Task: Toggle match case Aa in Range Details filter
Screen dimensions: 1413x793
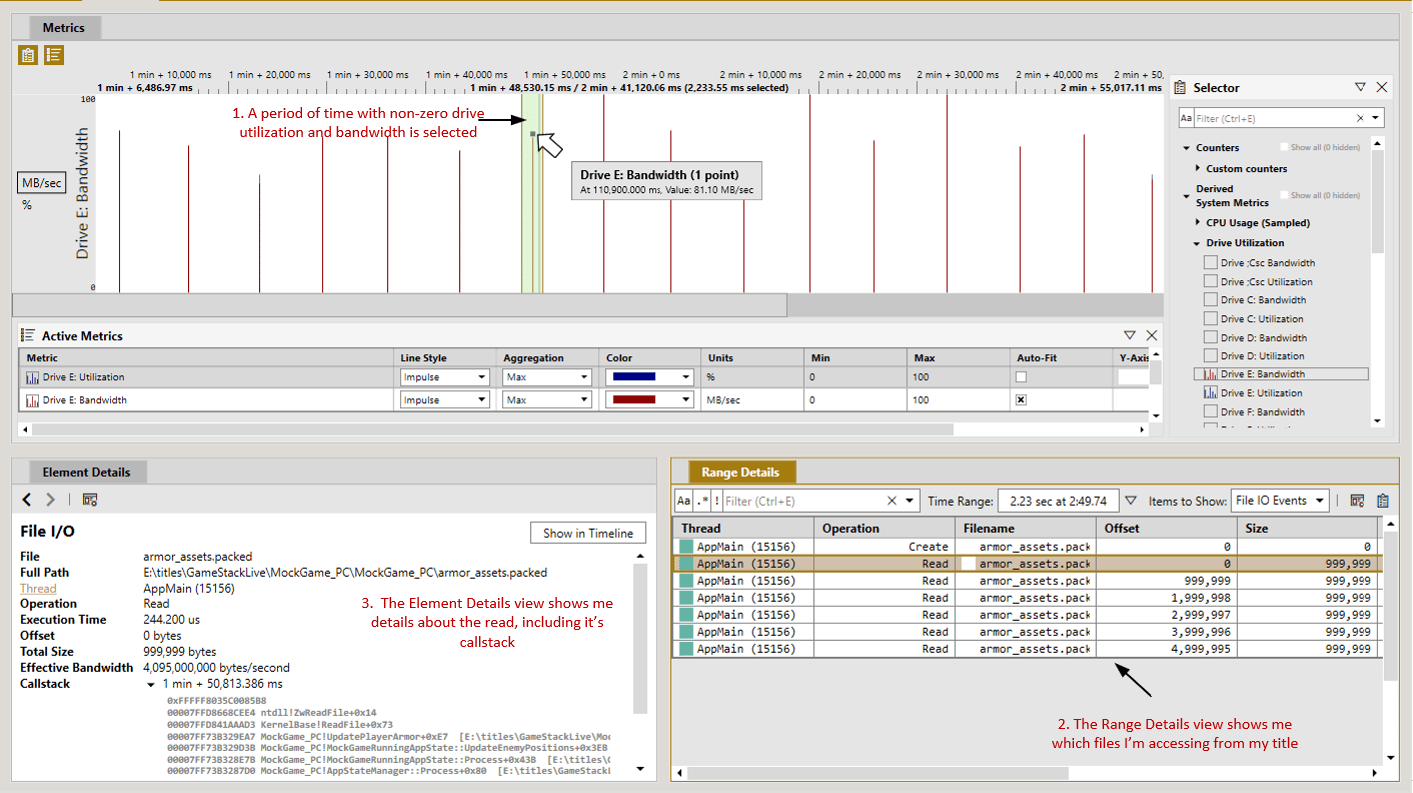Action: click(x=683, y=501)
